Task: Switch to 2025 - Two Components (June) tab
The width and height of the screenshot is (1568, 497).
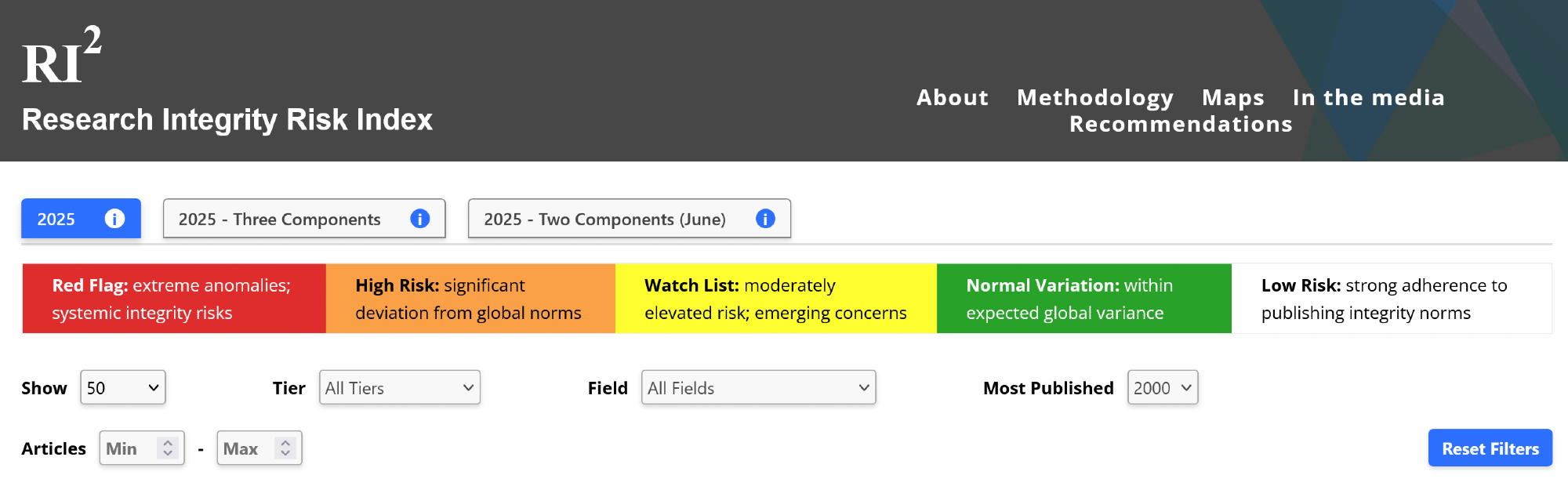Action: 604,219
